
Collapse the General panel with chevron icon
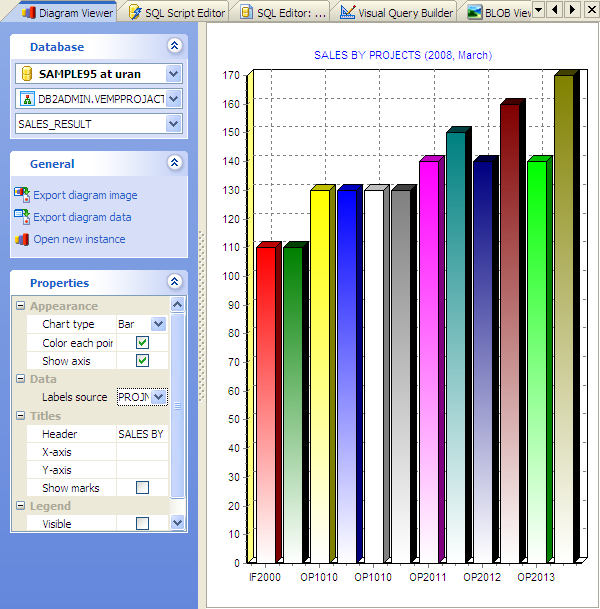pyautogui.click(x=175, y=163)
